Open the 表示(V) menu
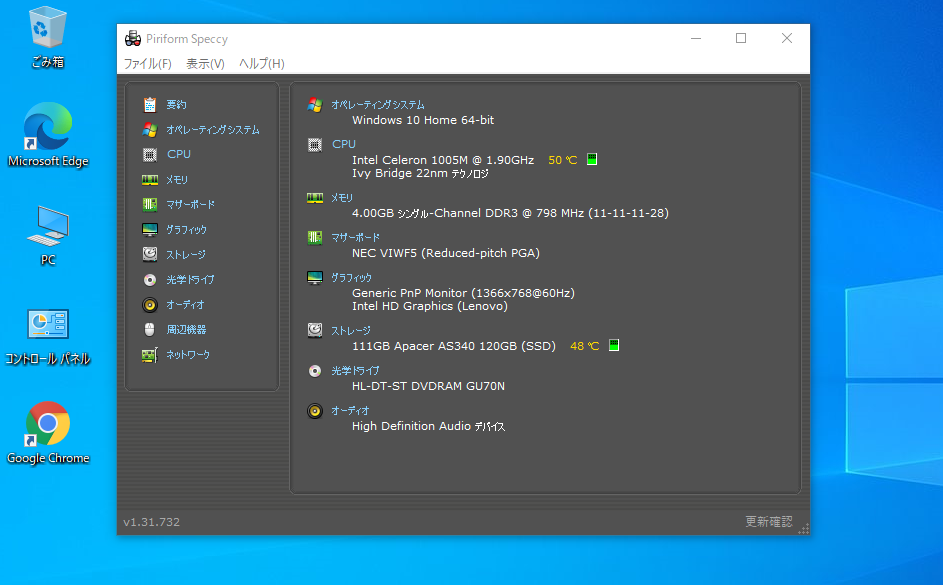The width and height of the screenshot is (943, 585). coord(205,64)
